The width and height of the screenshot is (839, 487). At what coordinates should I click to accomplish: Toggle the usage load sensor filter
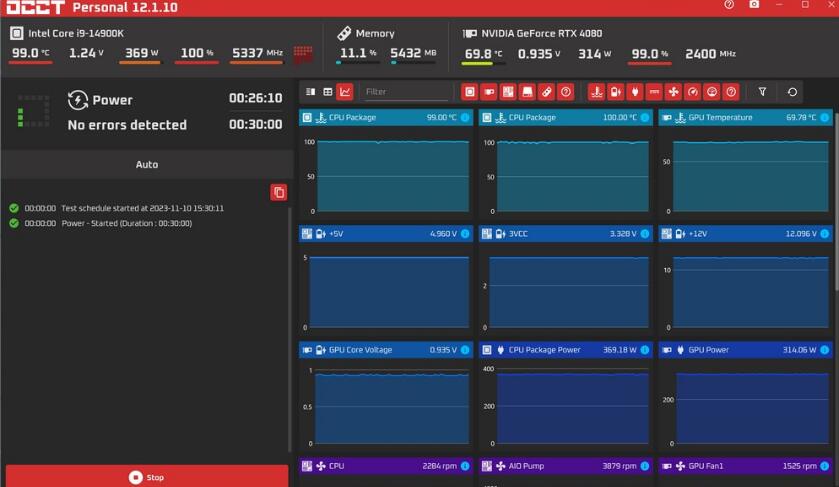(712, 92)
